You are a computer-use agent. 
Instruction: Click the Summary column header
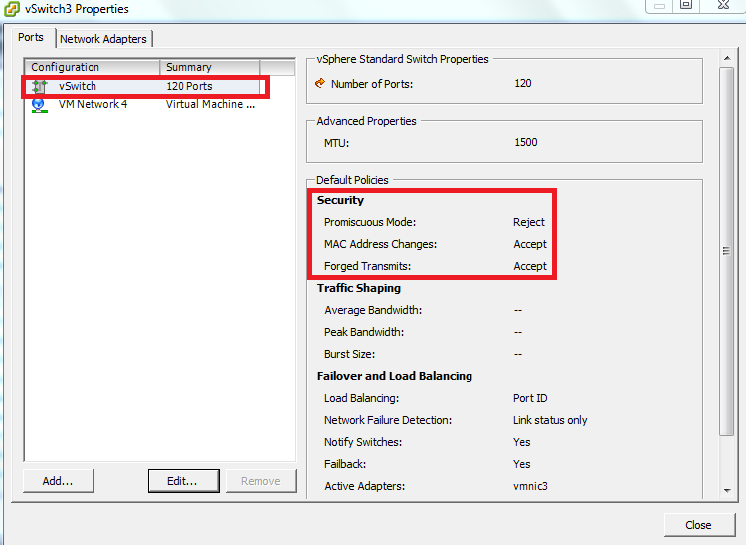210,67
